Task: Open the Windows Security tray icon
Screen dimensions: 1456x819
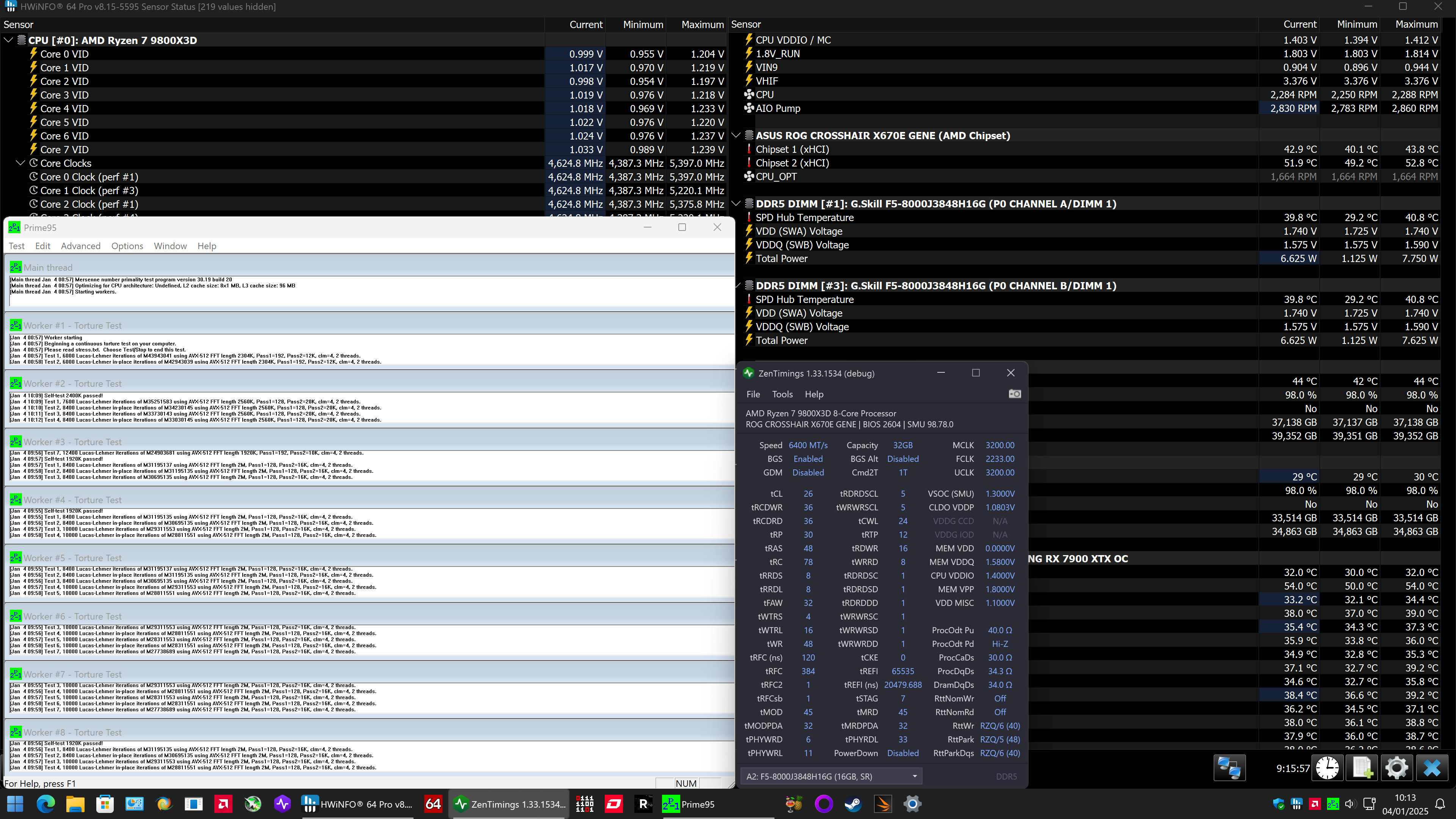Action: click(1279, 804)
